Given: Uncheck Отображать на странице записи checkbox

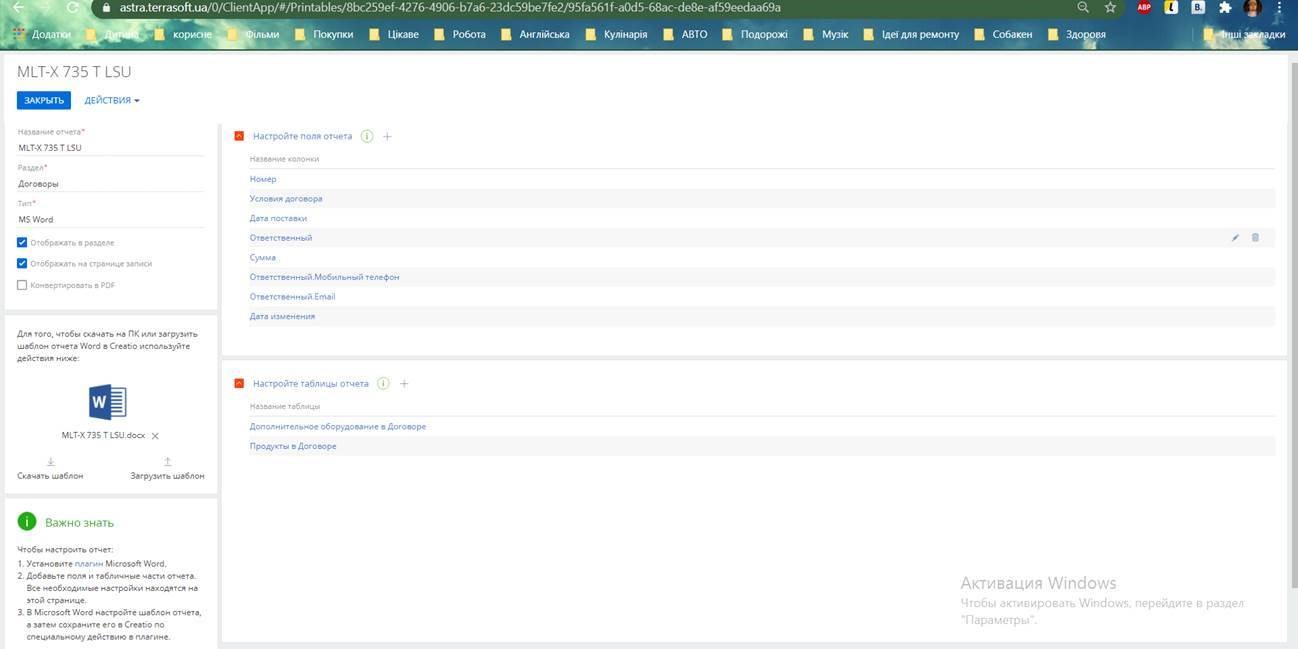Looking at the screenshot, I should pos(22,264).
